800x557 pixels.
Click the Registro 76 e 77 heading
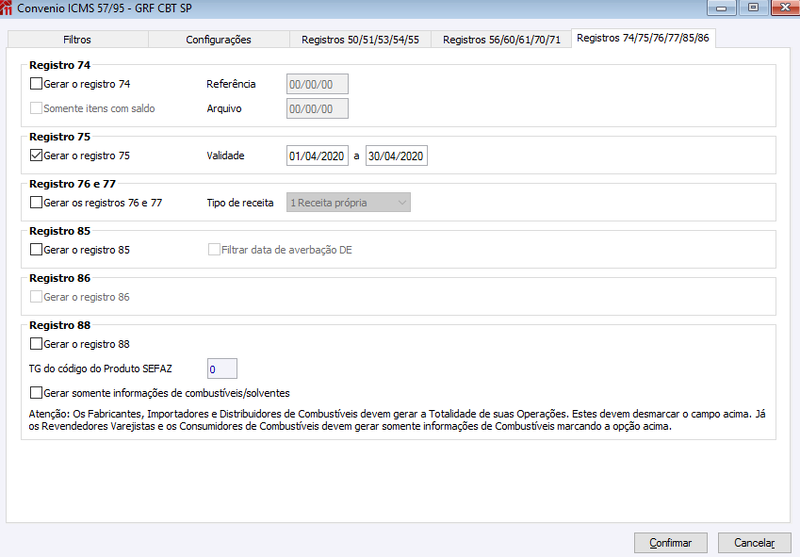click(72, 184)
